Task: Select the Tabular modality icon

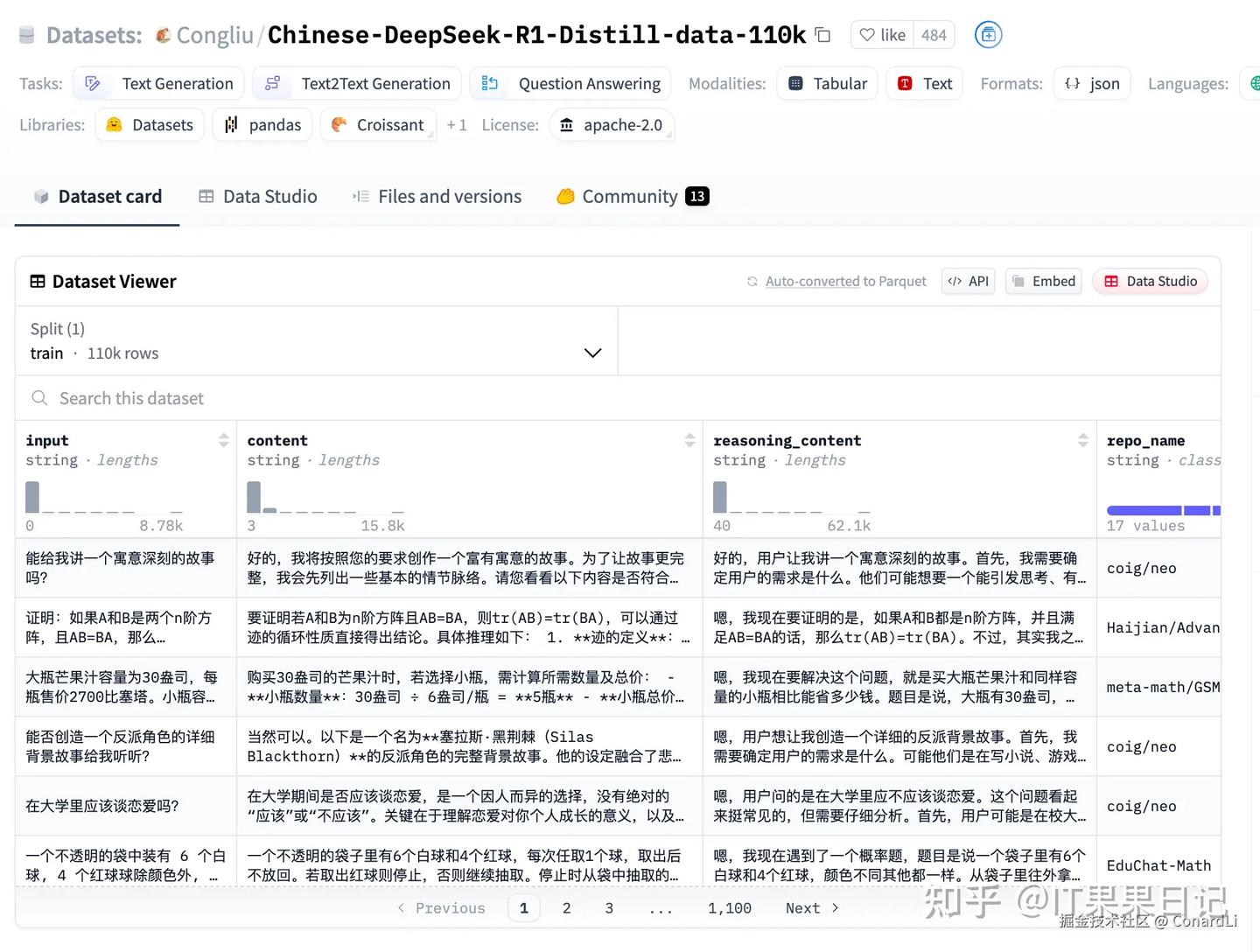Action: coord(795,83)
